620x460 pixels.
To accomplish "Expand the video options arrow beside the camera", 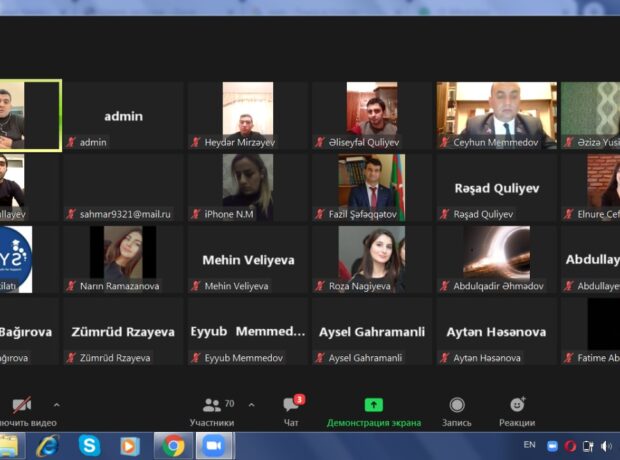I will [56, 405].
